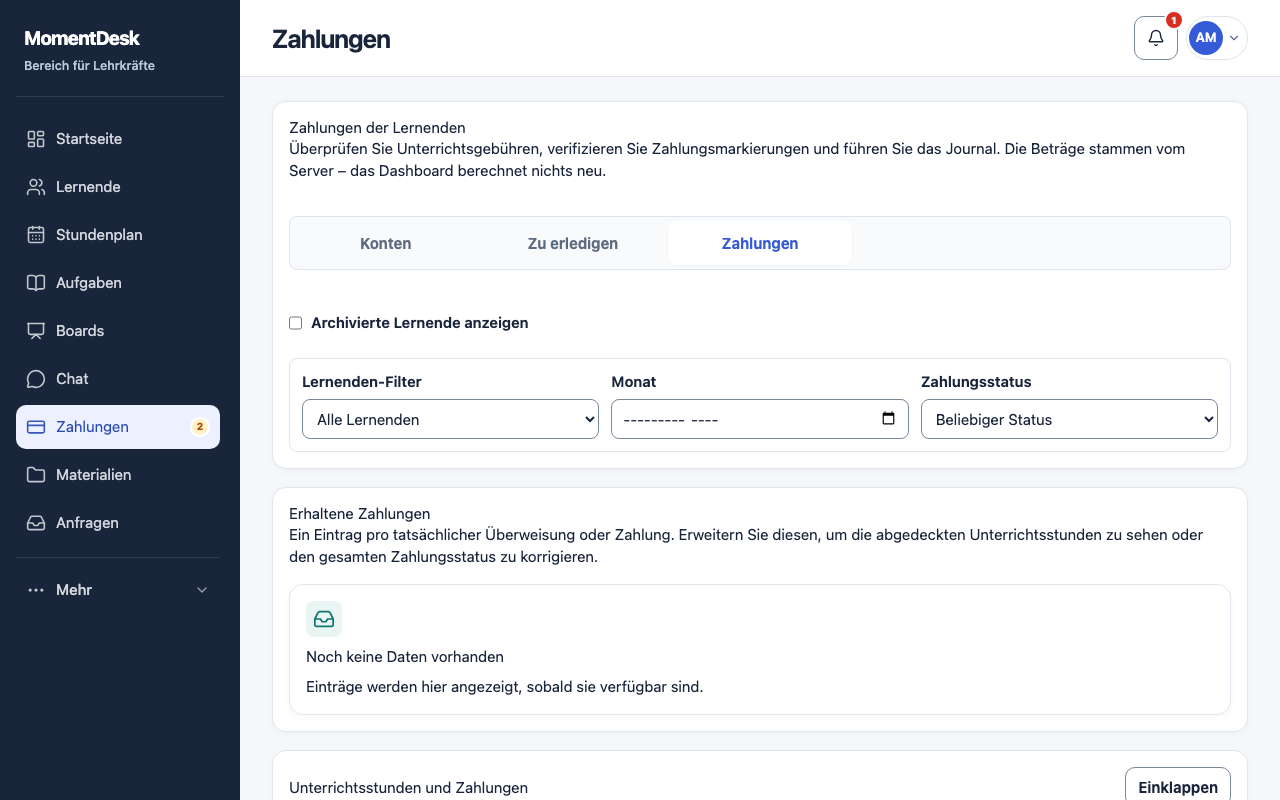Click the Materialien folder icon
Viewport: 1280px width, 800px height.
click(36, 475)
